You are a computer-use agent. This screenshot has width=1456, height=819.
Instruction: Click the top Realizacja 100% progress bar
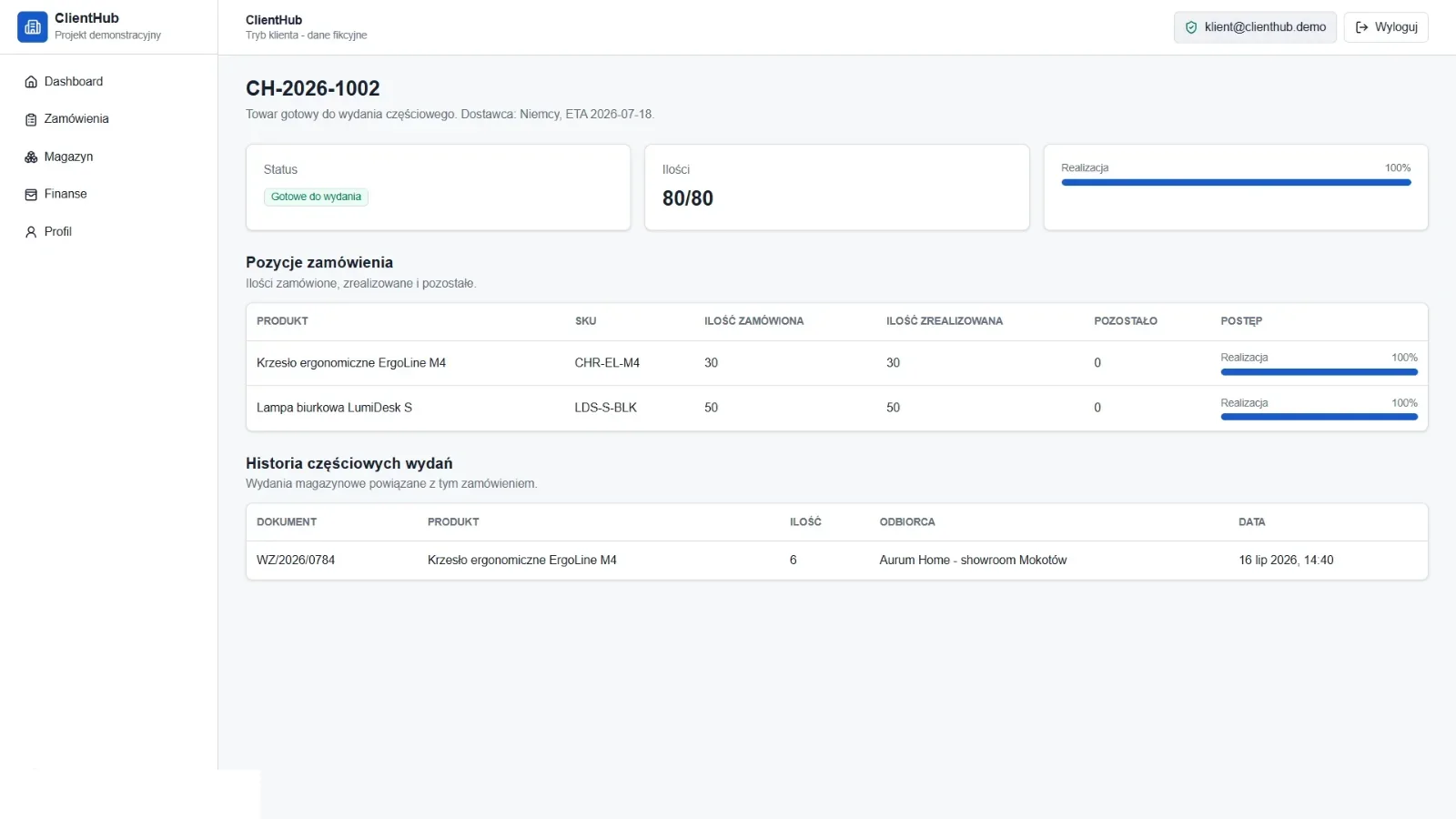[x=1236, y=183]
